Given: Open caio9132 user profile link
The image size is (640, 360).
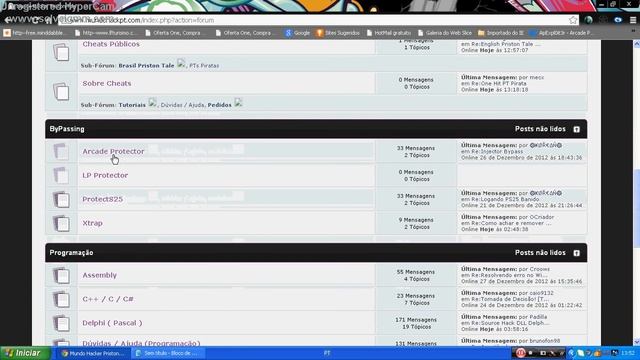Looking at the screenshot, I should [541, 293].
